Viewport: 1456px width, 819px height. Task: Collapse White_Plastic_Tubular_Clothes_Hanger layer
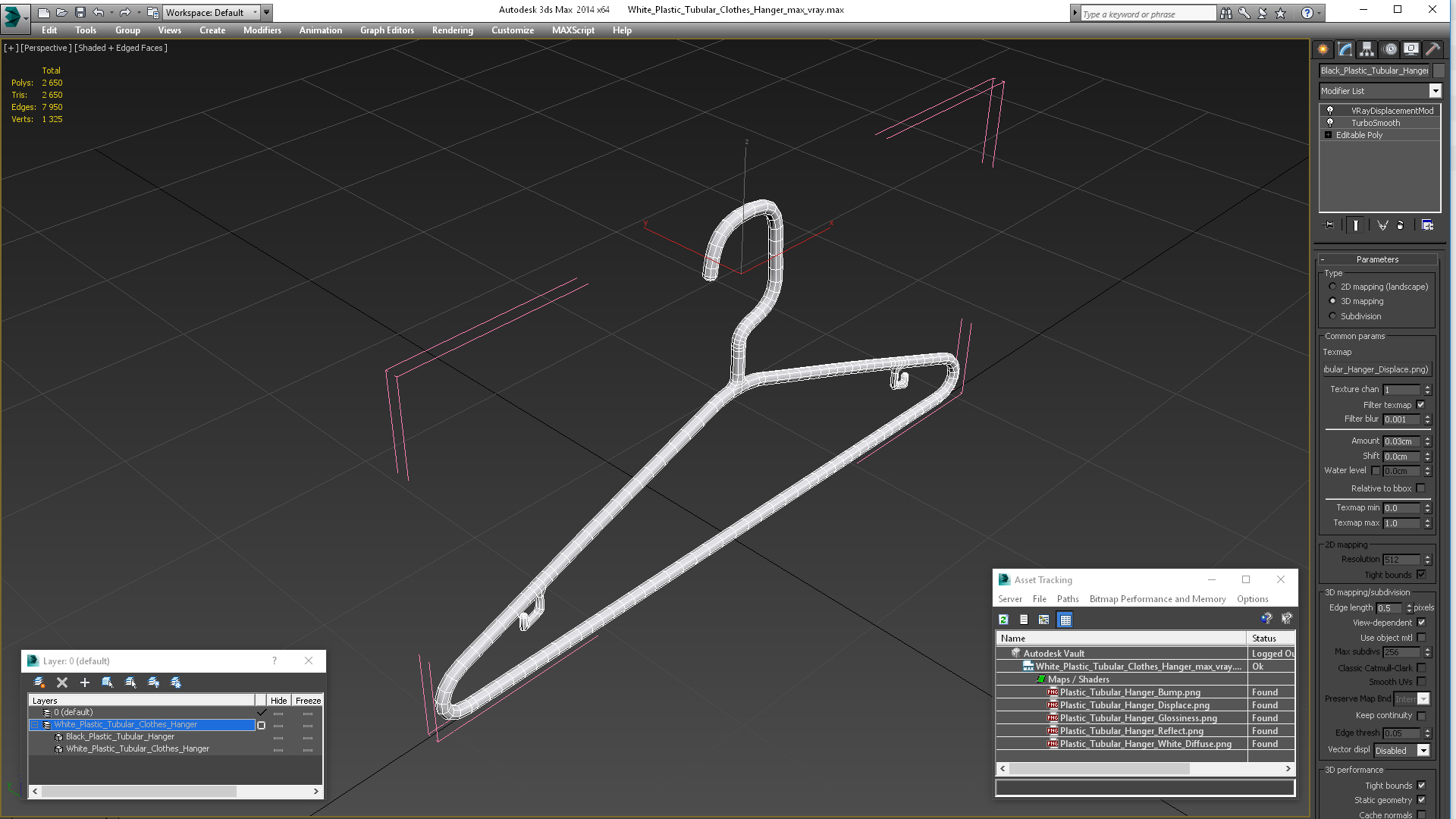[x=34, y=725]
